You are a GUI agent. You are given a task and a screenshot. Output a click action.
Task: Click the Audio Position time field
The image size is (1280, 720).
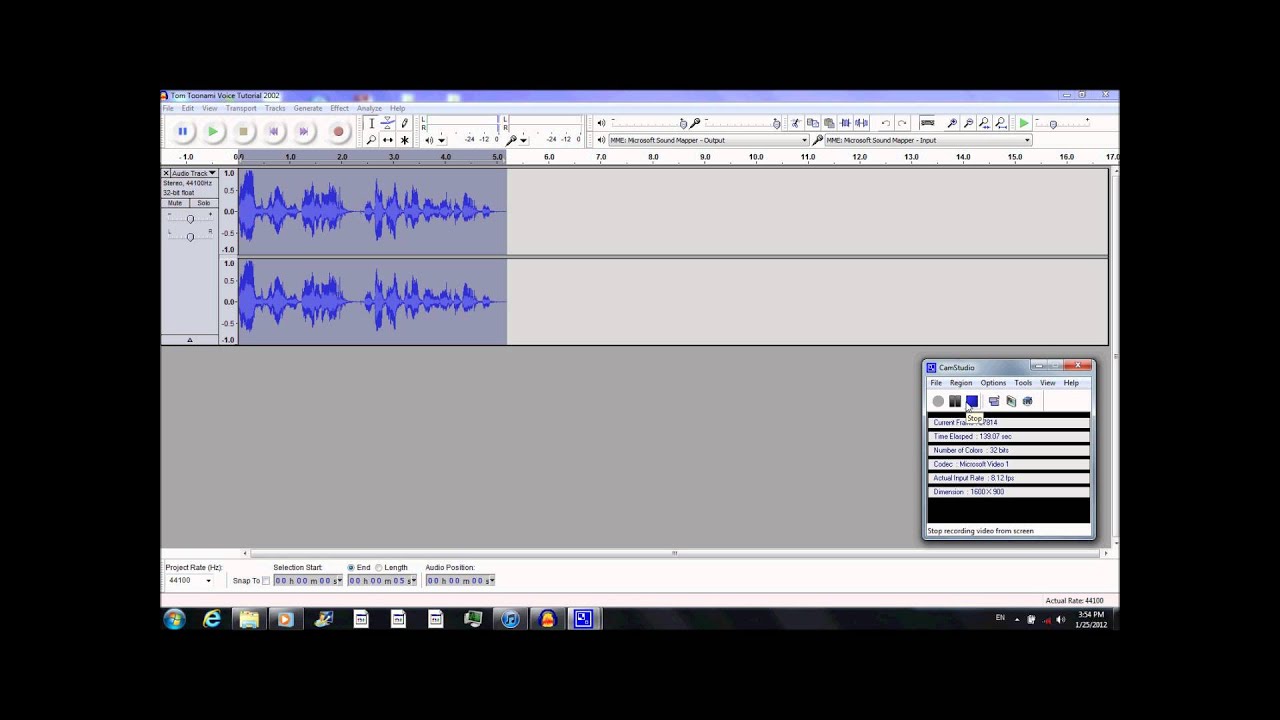tap(460, 580)
